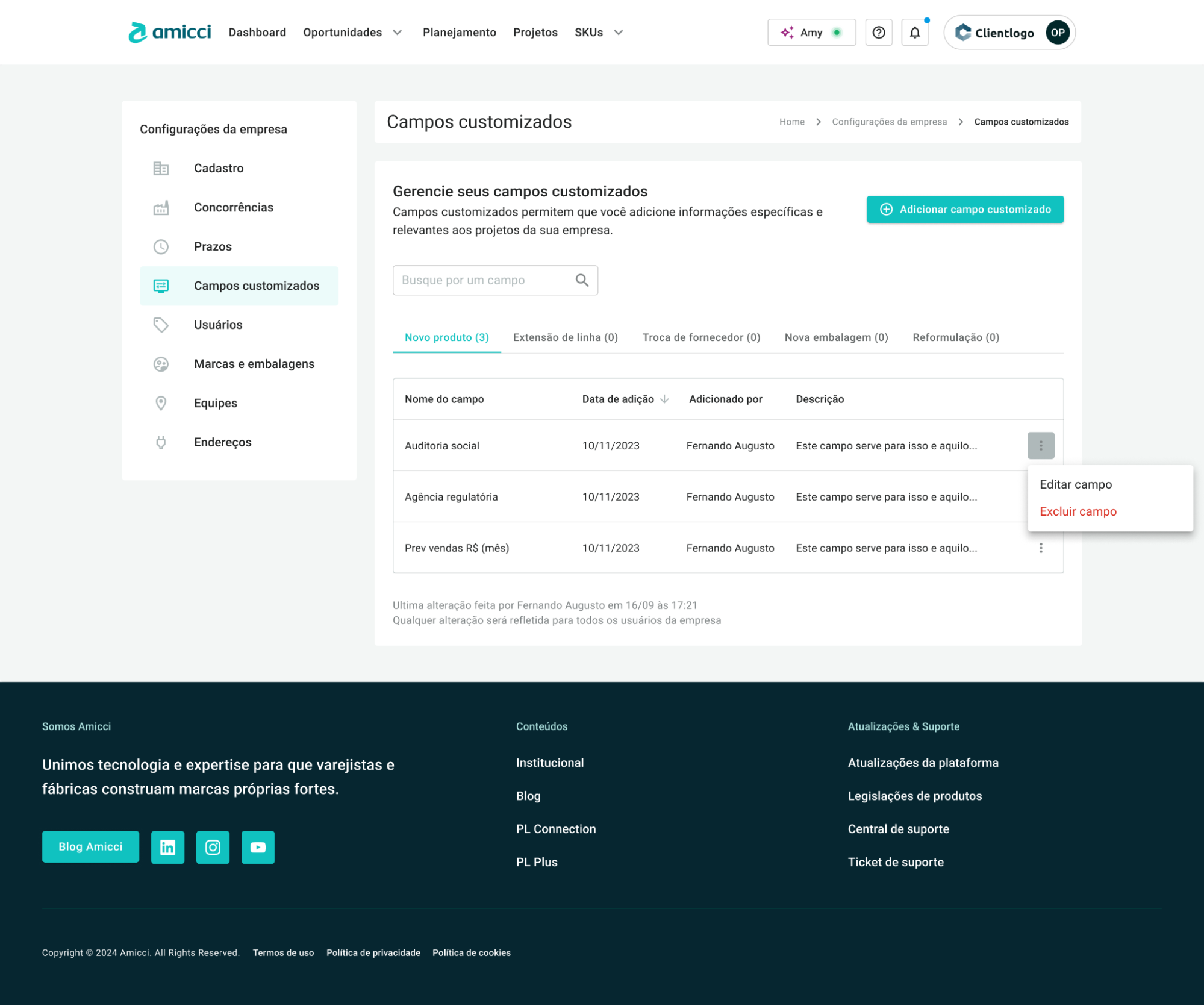Choose Excluir campo in the menu

click(1078, 511)
